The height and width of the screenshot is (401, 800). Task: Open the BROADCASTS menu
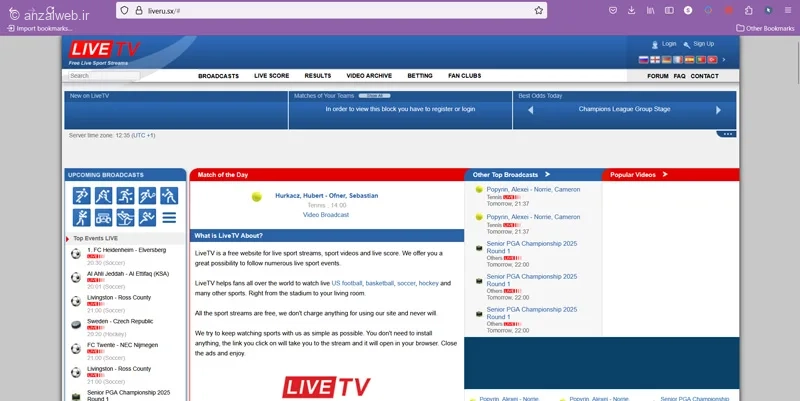click(218, 76)
